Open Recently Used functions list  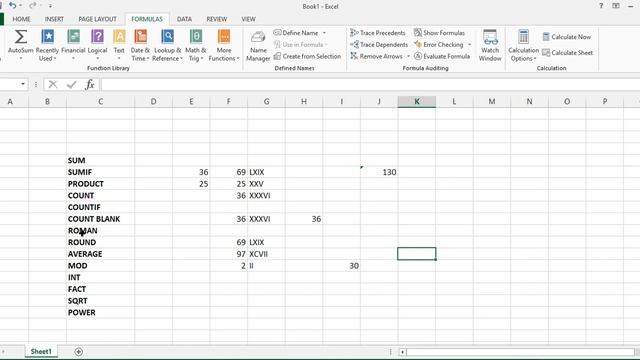click(47, 45)
